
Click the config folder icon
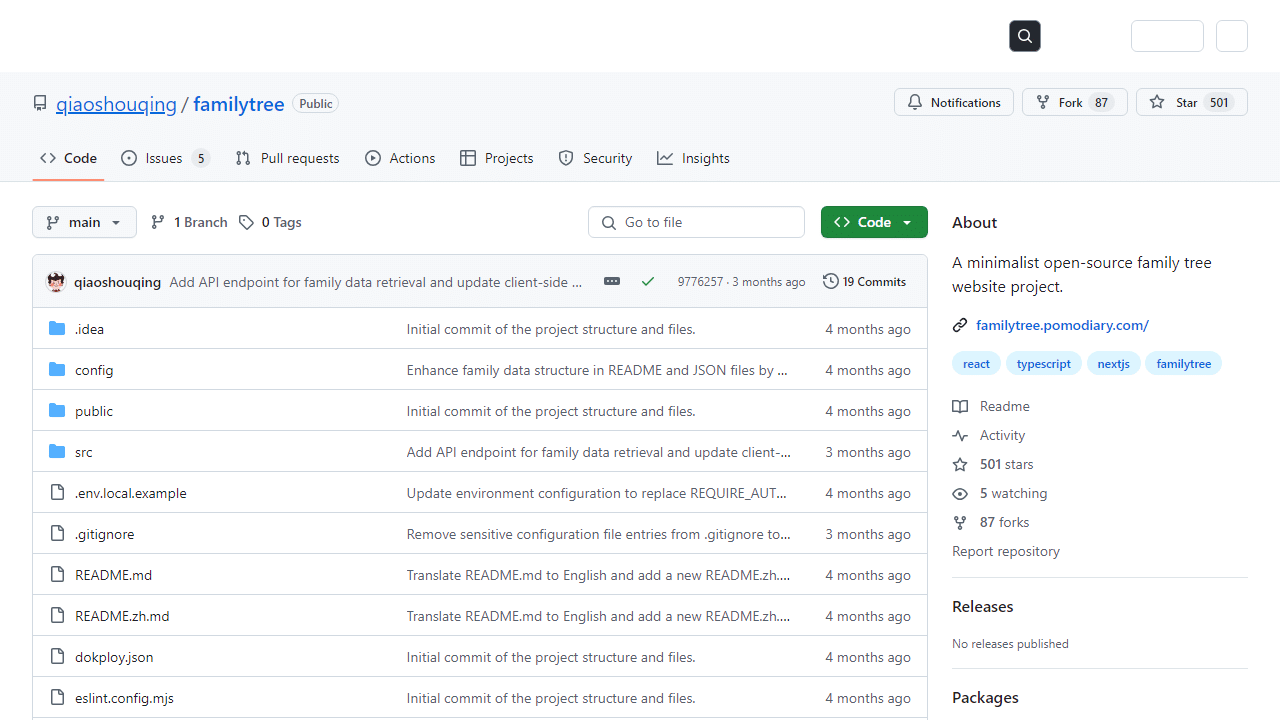pos(57,370)
